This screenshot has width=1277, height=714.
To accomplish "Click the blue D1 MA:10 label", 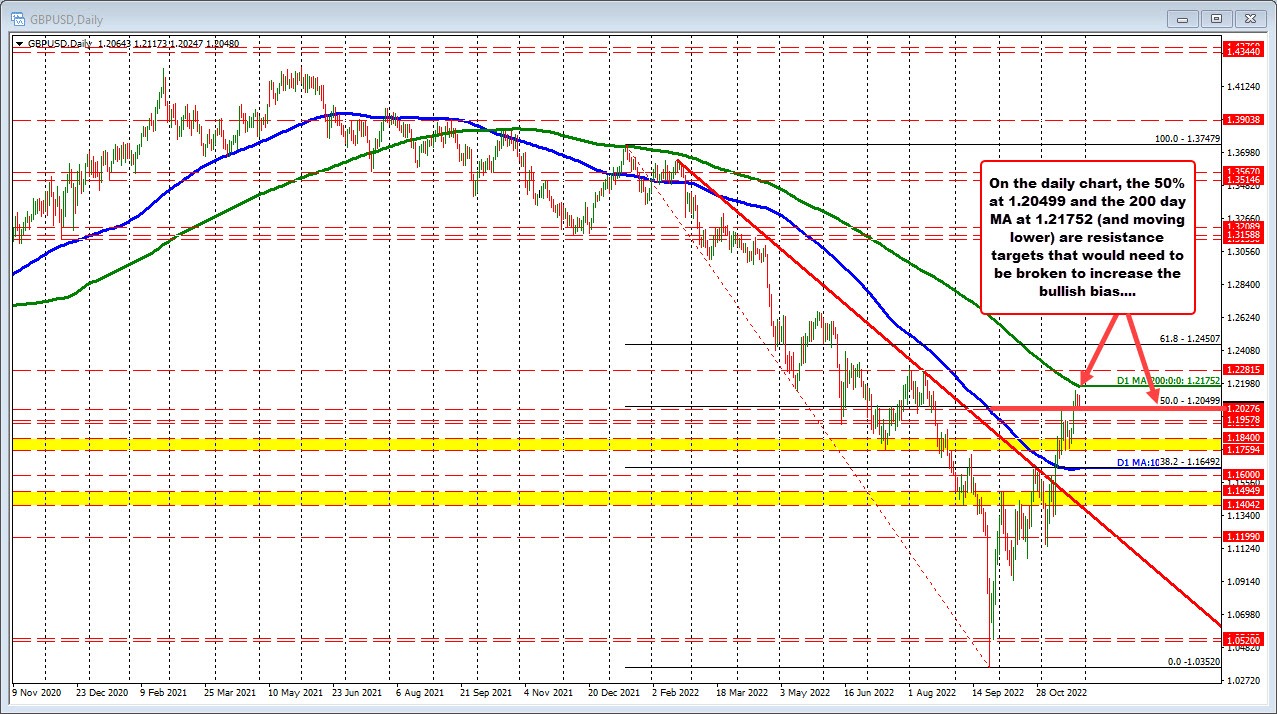I will tap(1136, 462).
